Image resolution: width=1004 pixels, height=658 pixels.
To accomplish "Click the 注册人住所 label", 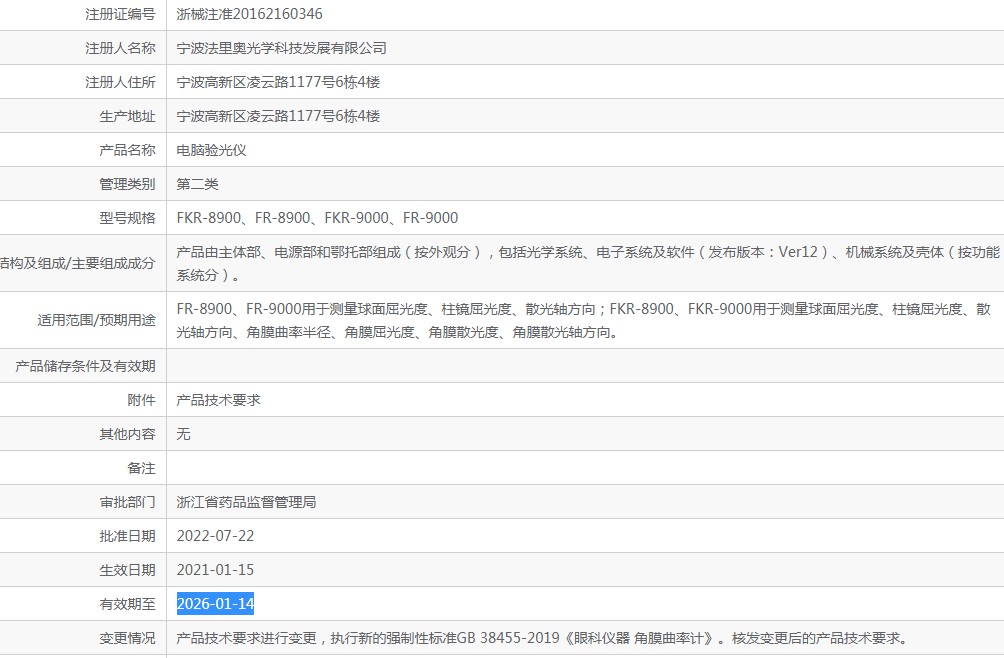I will (x=120, y=82).
